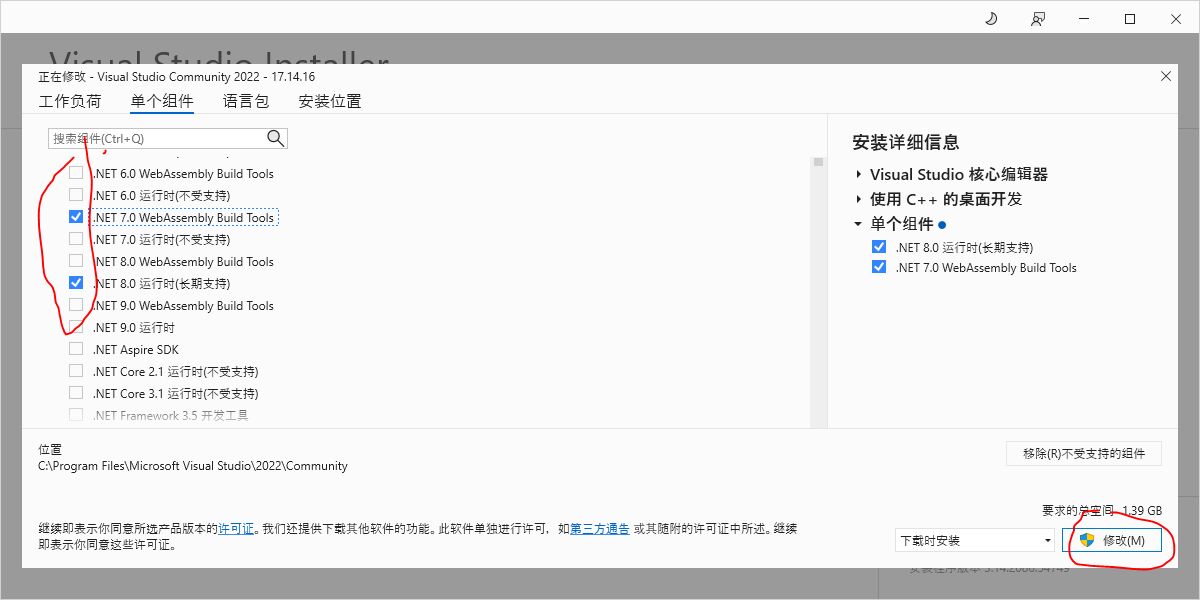Check .NET 6.0 WebAssembly Build Tools
This screenshot has width=1200, height=600.
[x=76, y=173]
